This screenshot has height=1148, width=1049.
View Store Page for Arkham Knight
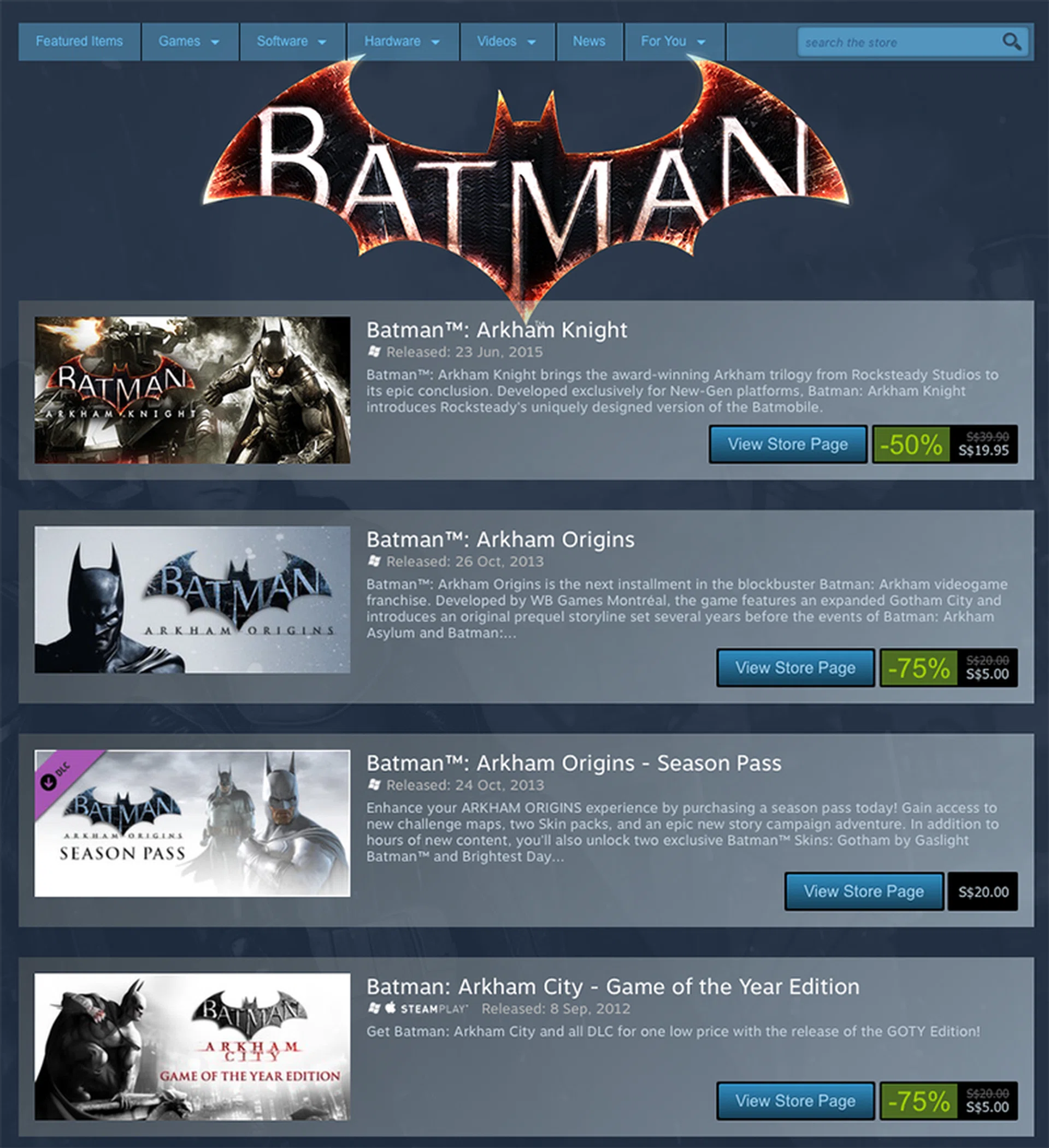(x=788, y=444)
